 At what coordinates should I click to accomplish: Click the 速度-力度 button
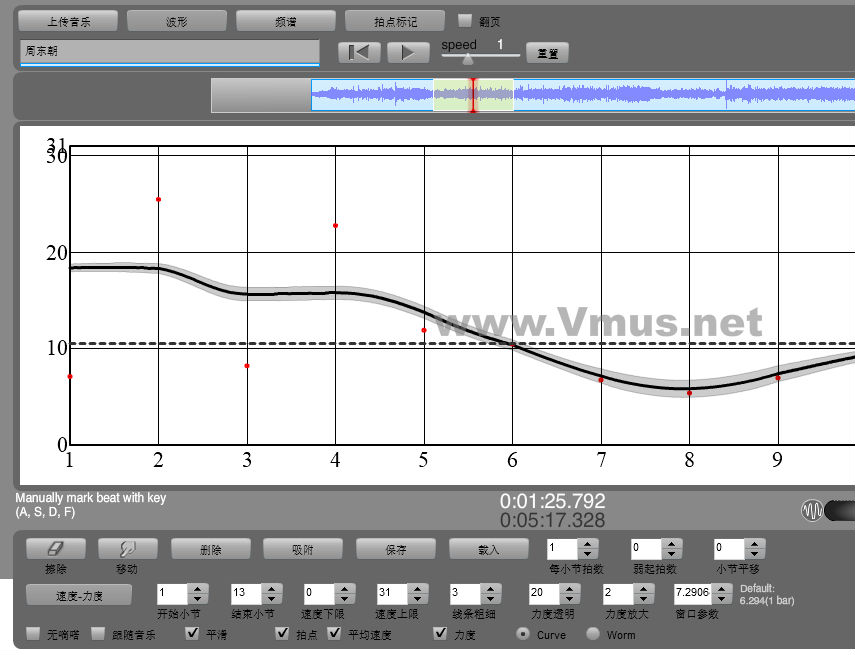[x=79, y=595]
